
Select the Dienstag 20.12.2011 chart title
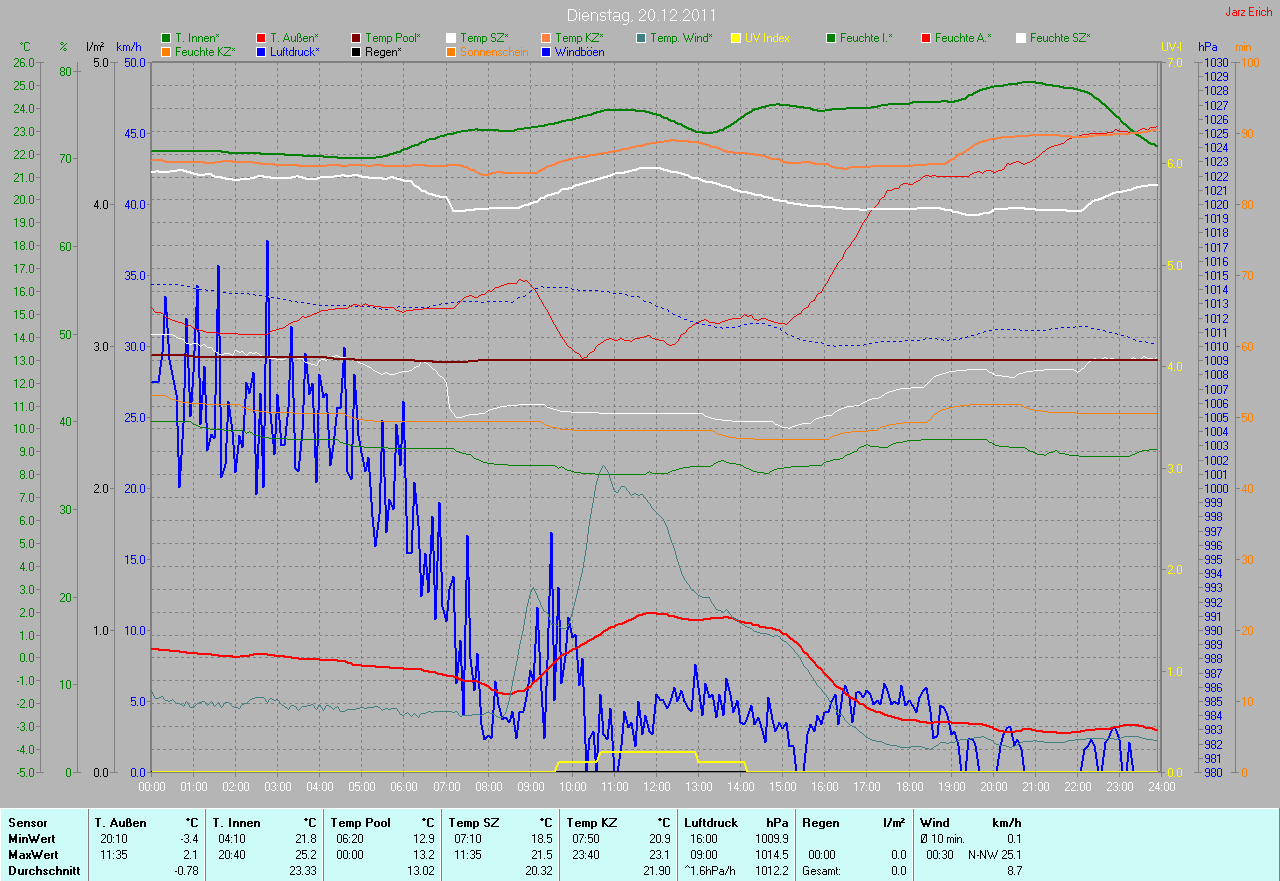640,15
